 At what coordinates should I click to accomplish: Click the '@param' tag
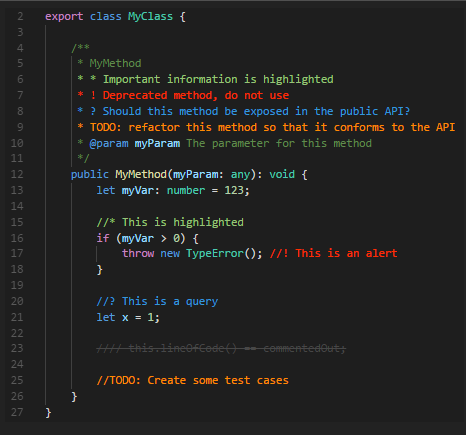[109, 143]
